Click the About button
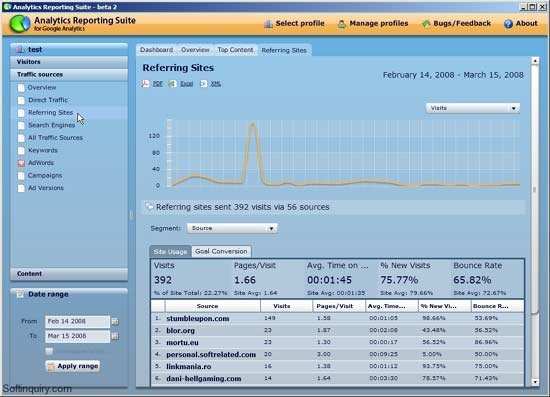The image size is (550, 397). click(521, 23)
